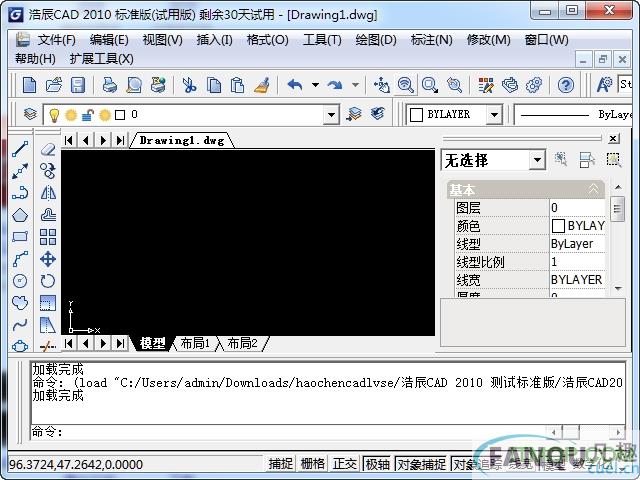Screen dimensions: 640x480
Task: Activate the Pan hand tool
Action: point(382,85)
